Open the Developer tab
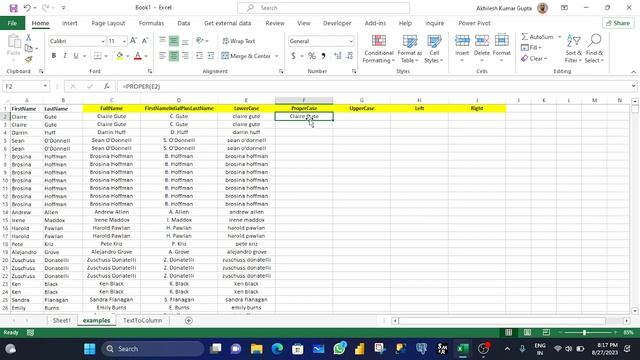The width and height of the screenshot is (640, 360). point(337,23)
